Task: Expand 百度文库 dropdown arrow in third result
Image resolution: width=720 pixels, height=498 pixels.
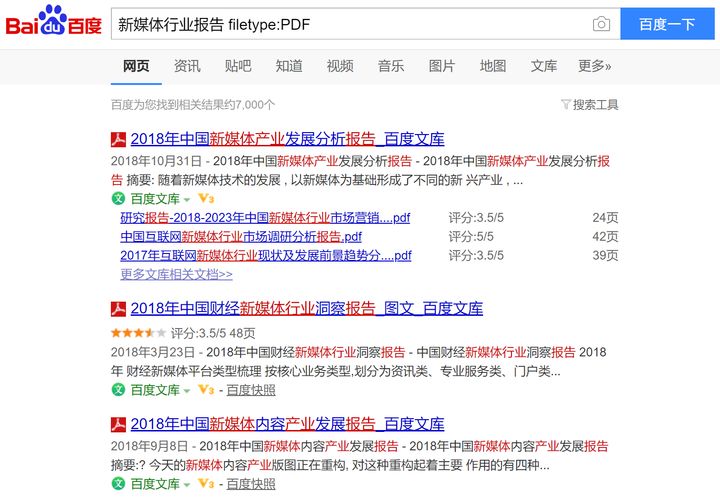Action: [x=186, y=485]
